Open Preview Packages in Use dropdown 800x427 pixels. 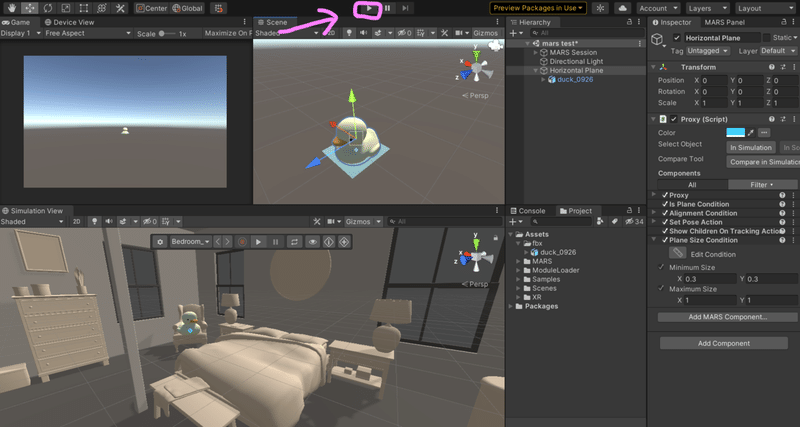[x=538, y=8]
